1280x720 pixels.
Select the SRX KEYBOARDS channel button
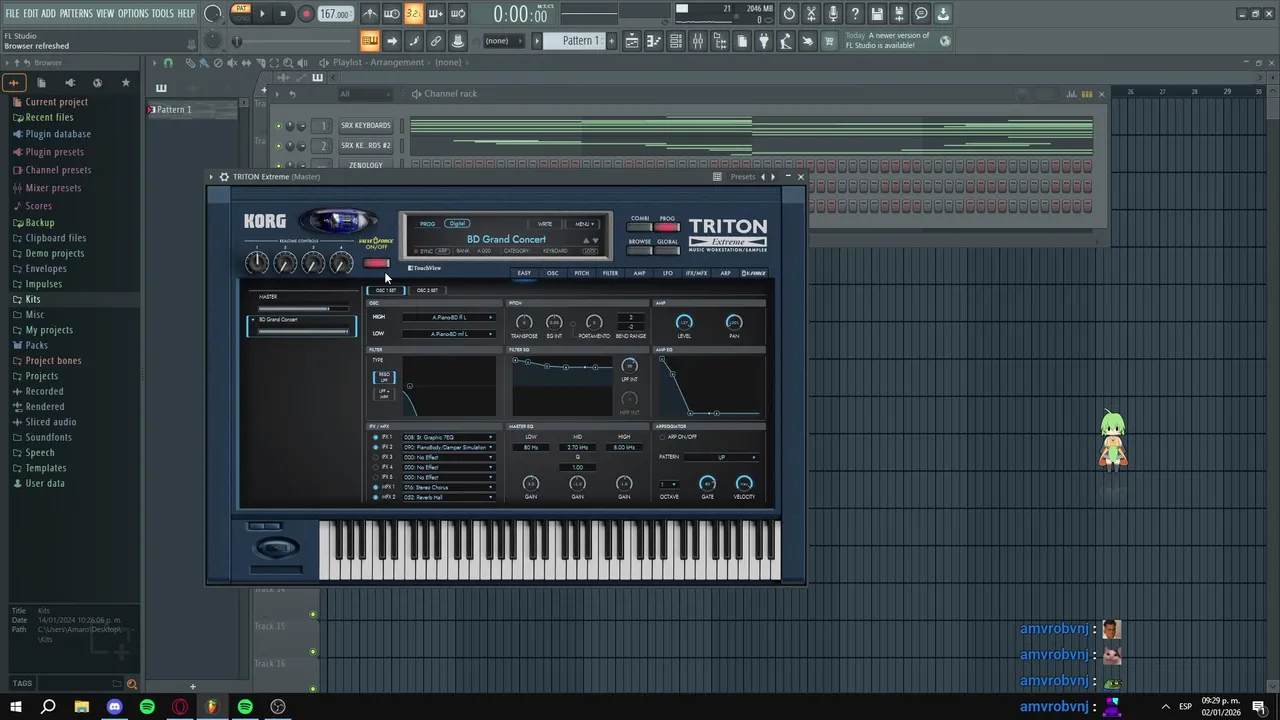(x=365, y=126)
